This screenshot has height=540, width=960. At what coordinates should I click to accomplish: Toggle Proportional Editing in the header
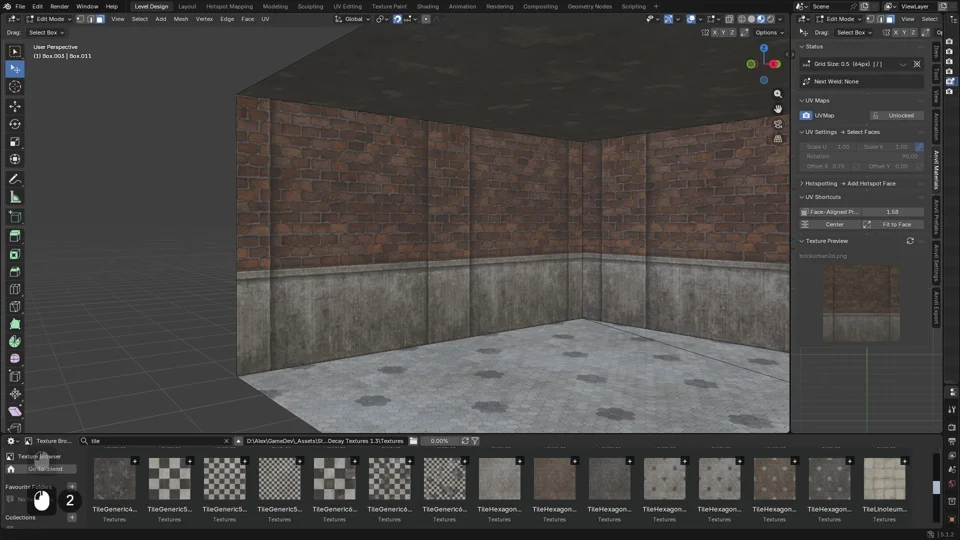(426, 19)
